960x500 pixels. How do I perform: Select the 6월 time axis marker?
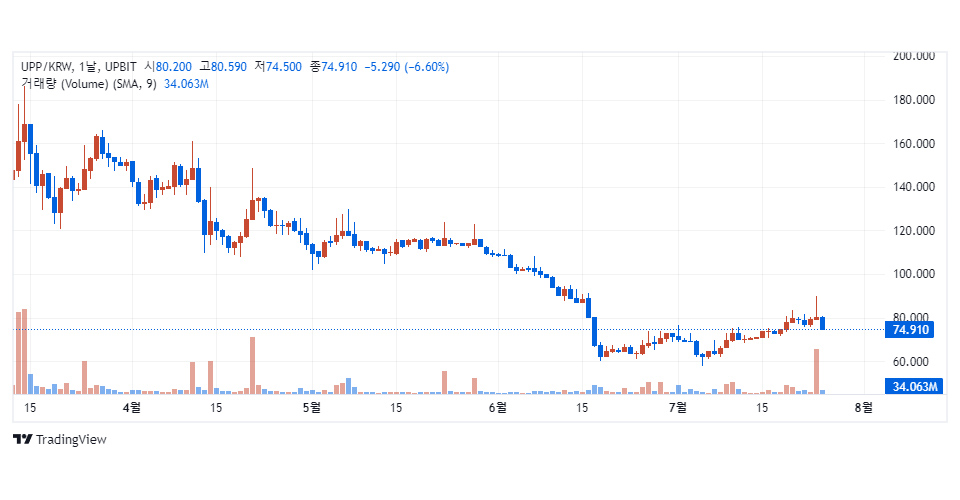tap(495, 408)
